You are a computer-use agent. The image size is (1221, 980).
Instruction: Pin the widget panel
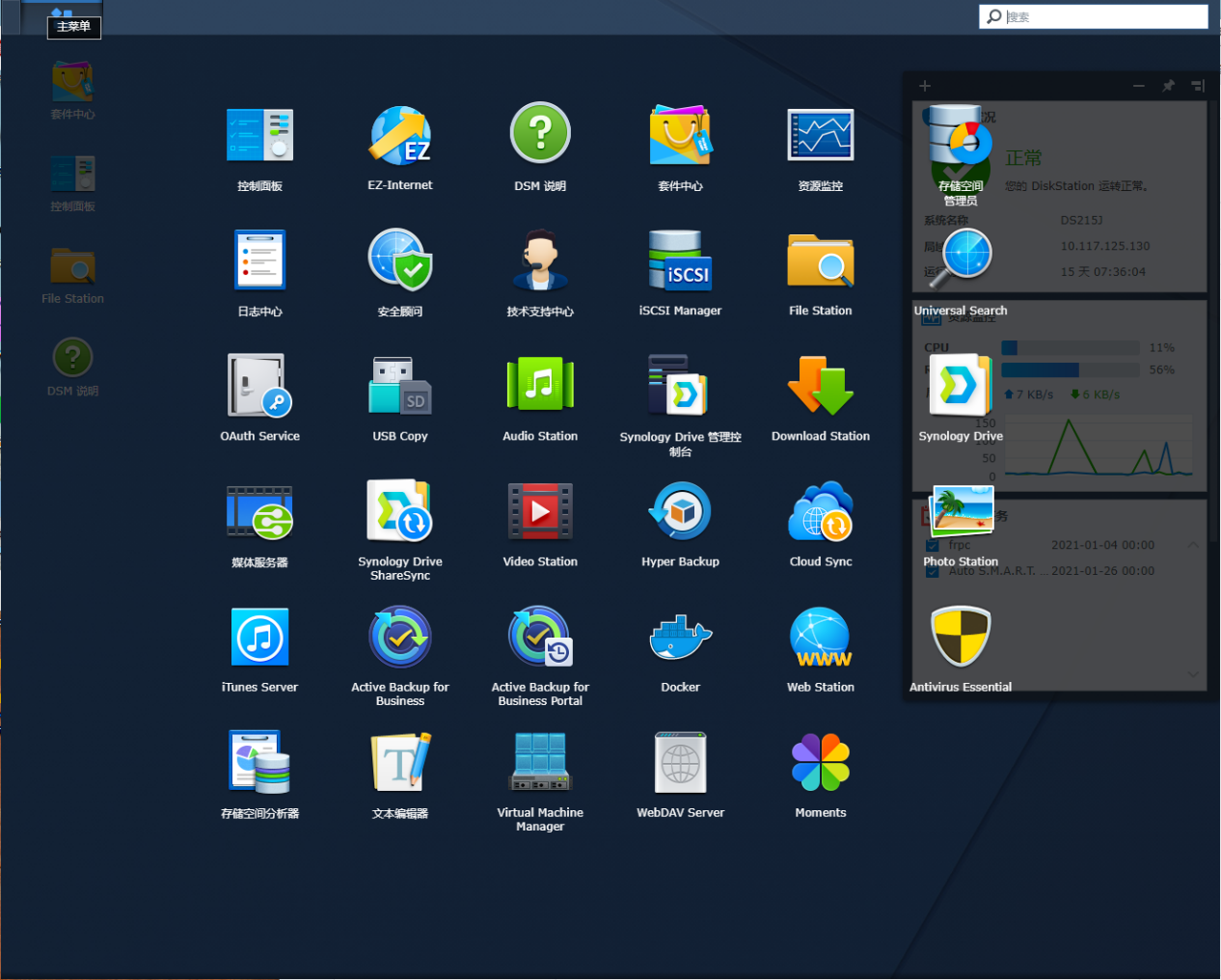1168,86
